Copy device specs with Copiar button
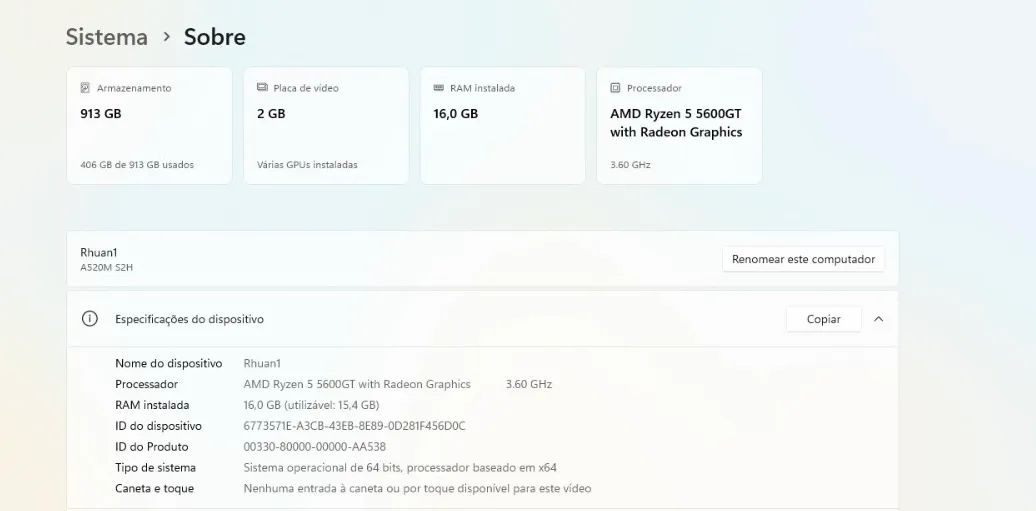The image size is (1036, 511). point(823,319)
